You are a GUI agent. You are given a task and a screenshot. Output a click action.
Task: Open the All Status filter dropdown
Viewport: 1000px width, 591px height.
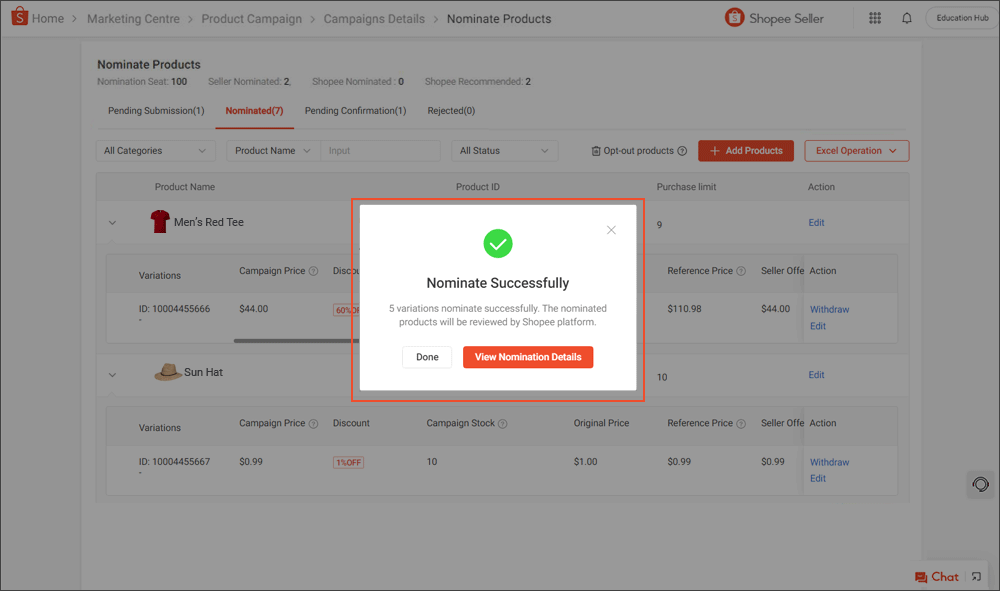[504, 150]
